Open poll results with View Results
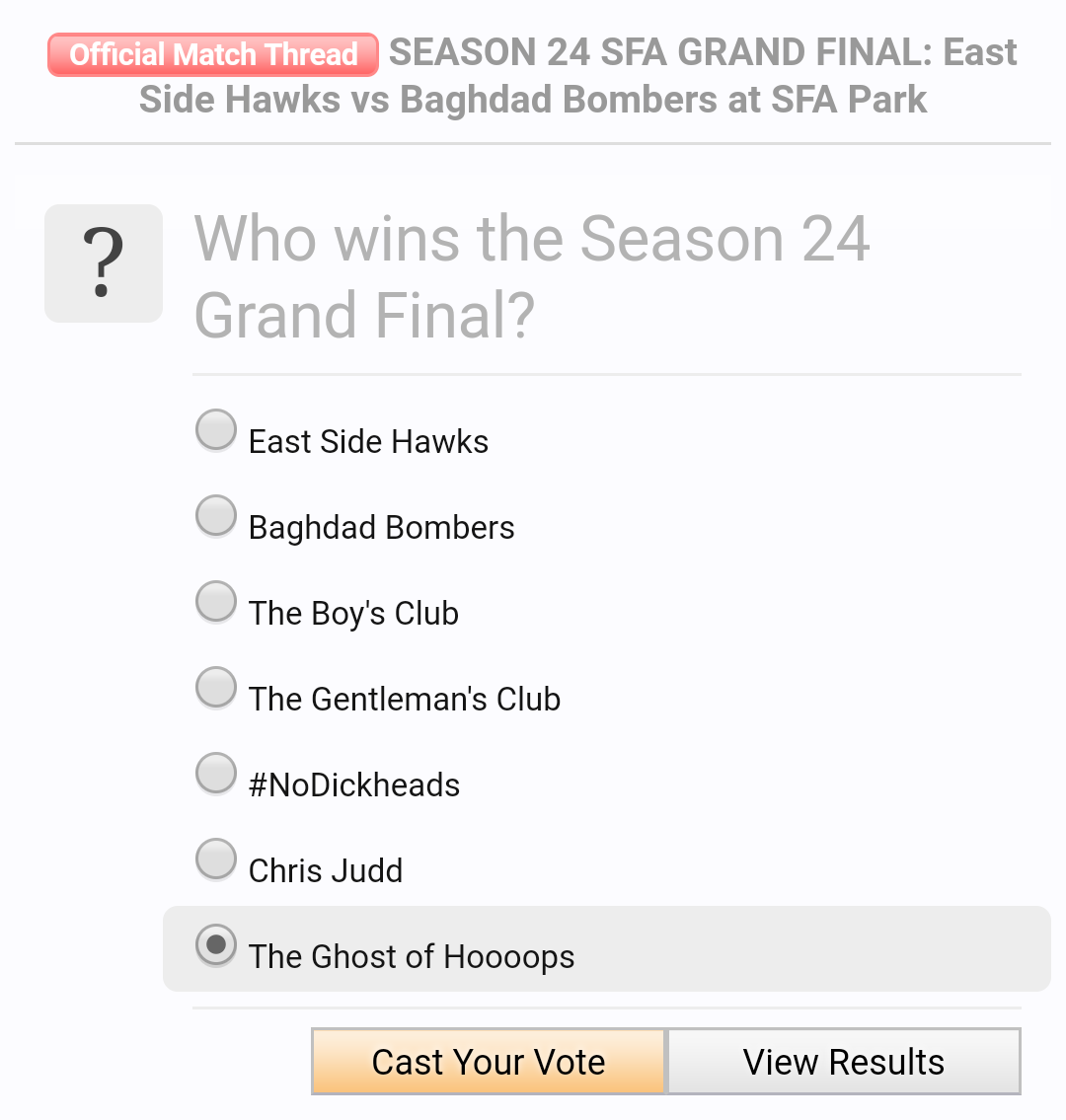 [x=844, y=1062]
